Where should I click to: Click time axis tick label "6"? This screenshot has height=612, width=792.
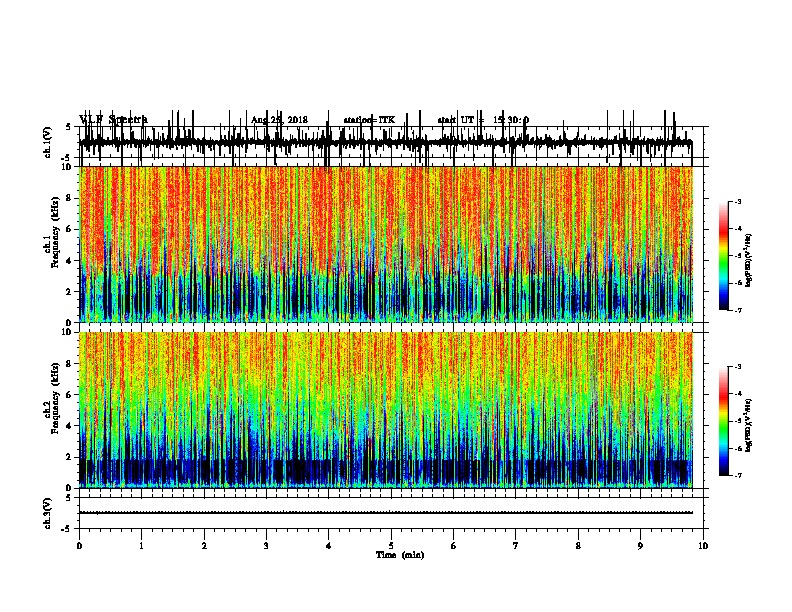[454, 546]
